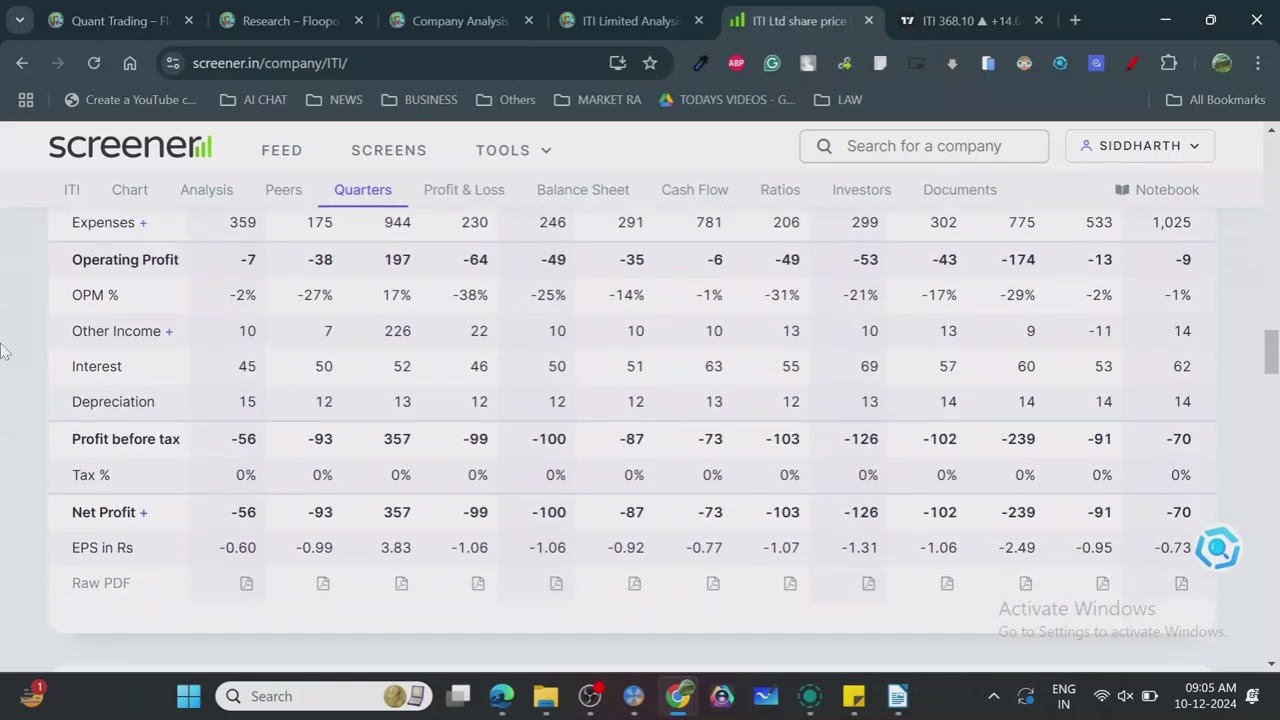The width and height of the screenshot is (1280, 720).
Task: Jump to the Chart section
Action: click(130, 190)
